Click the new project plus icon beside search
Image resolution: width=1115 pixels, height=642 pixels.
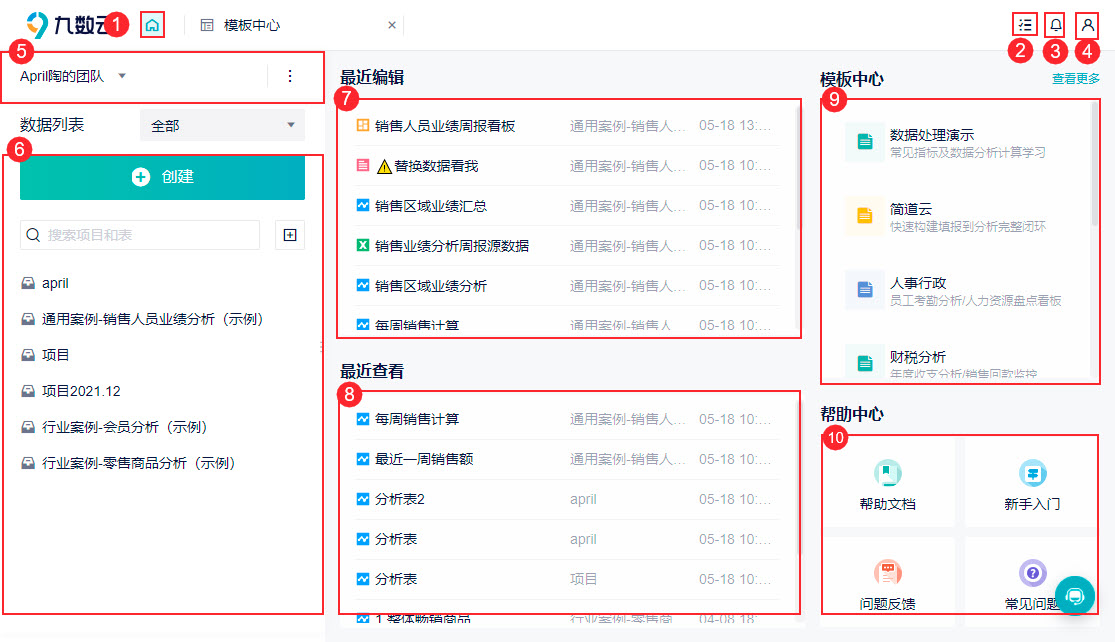[x=290, y=235]
